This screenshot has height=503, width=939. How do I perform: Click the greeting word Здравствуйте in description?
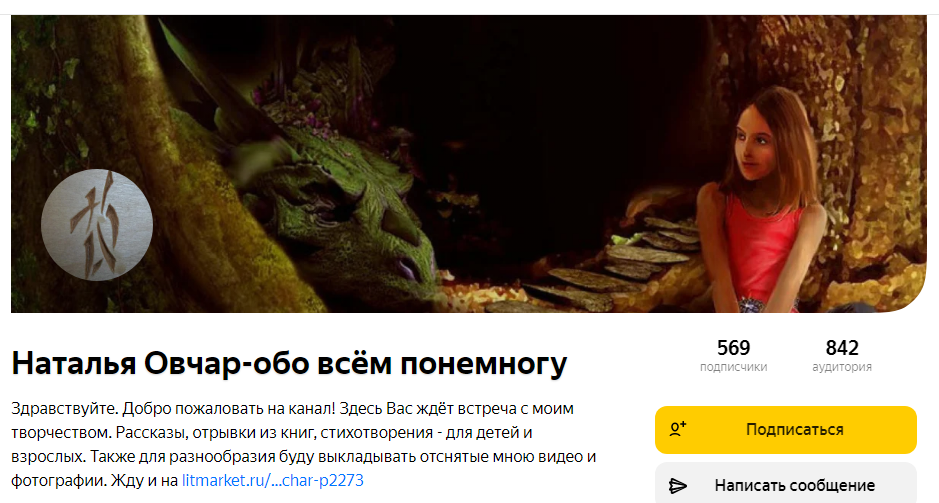point(64,409)
